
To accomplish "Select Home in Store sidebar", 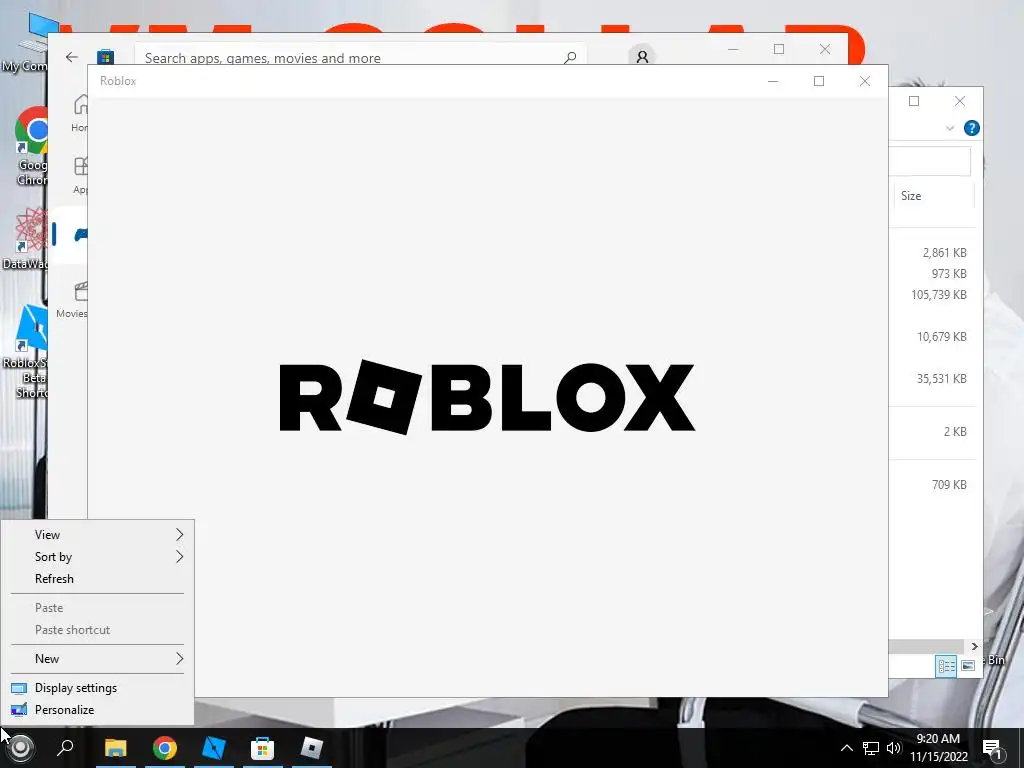I will click(x=80, y=112).
